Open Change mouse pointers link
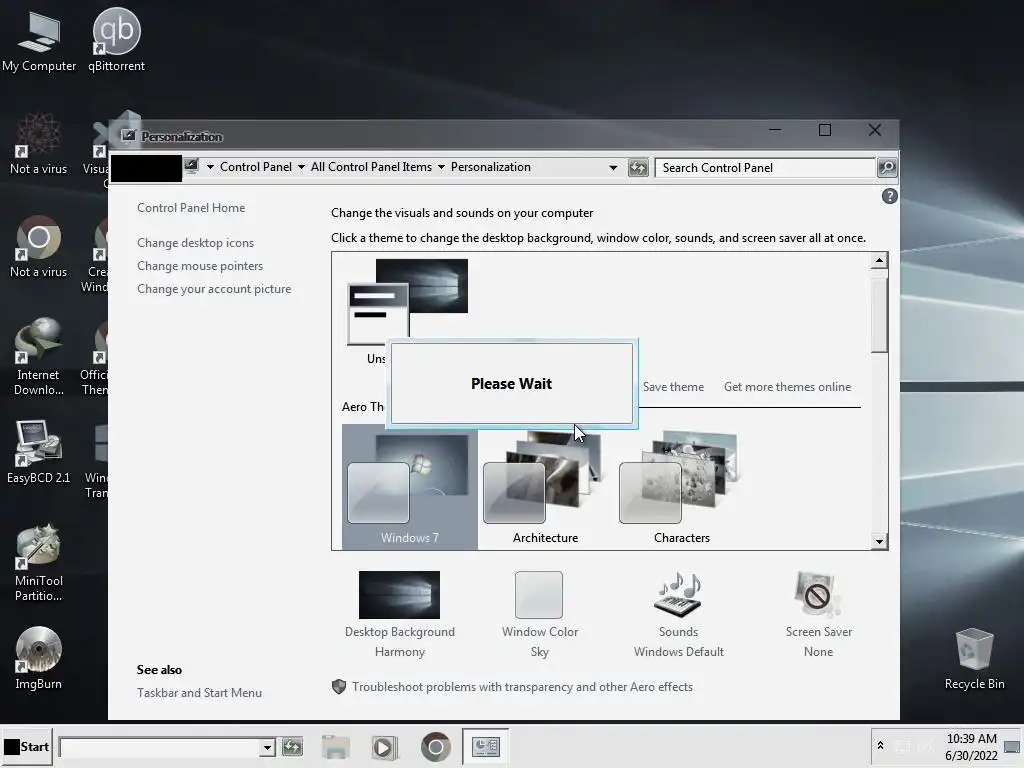Image resolution: width=1024 pixels, height=768 pixels. [x=200, y=266]
